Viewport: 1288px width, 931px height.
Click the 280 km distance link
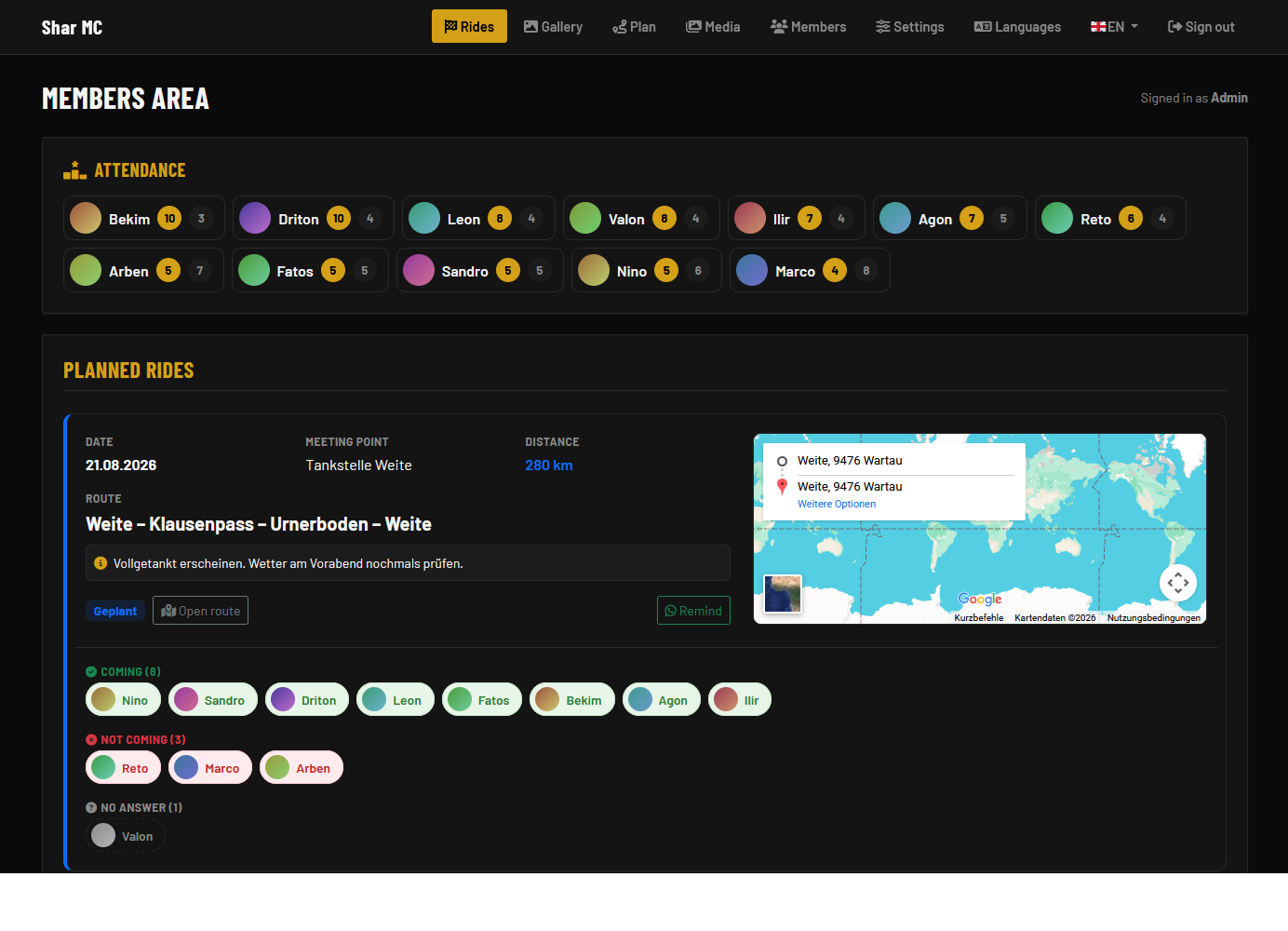549,465
